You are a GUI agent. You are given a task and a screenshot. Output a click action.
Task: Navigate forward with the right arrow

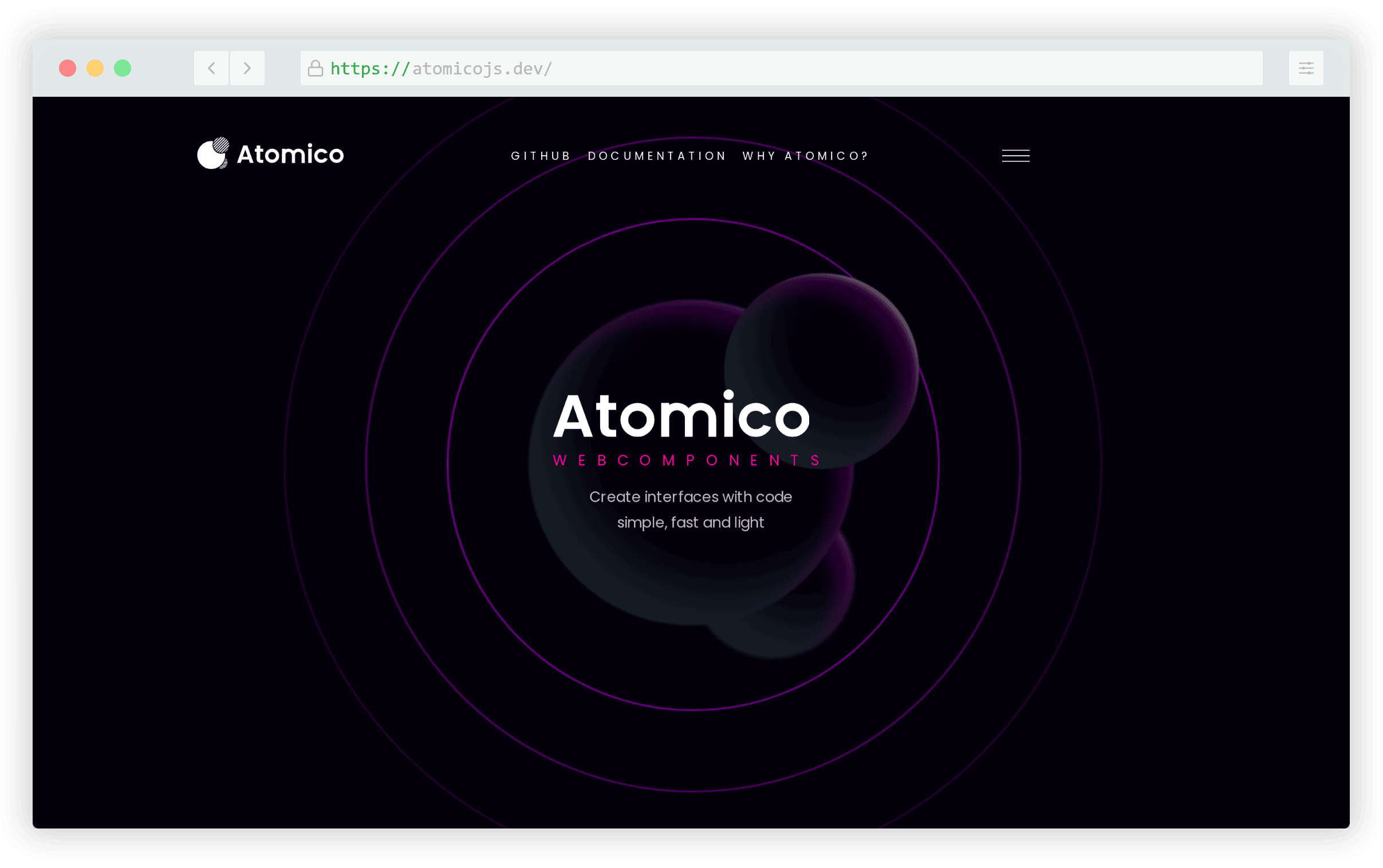[247, 68]
